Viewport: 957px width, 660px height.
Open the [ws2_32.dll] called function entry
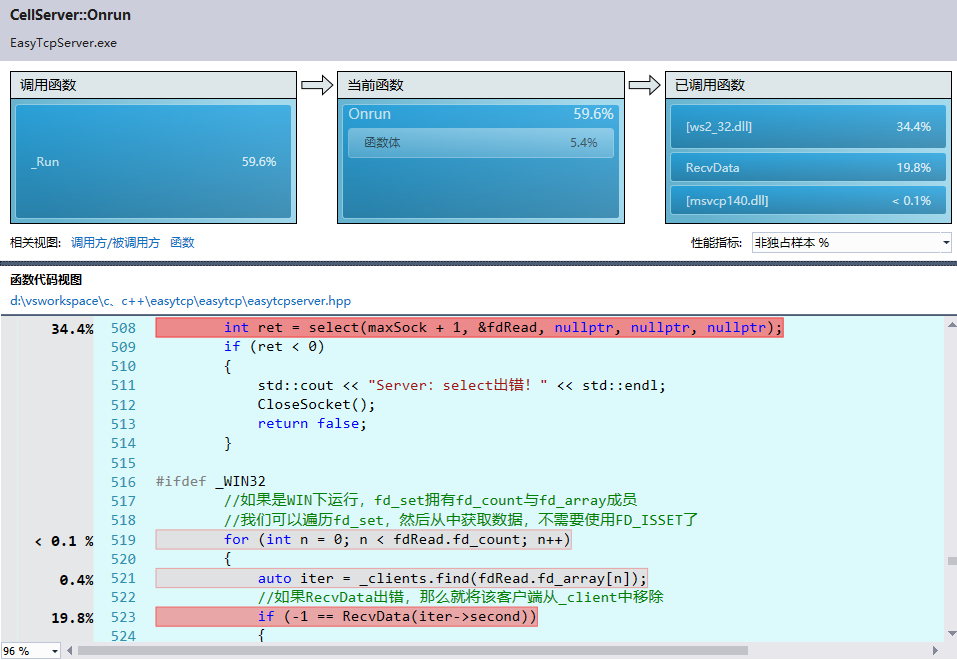tap(808, 127)
